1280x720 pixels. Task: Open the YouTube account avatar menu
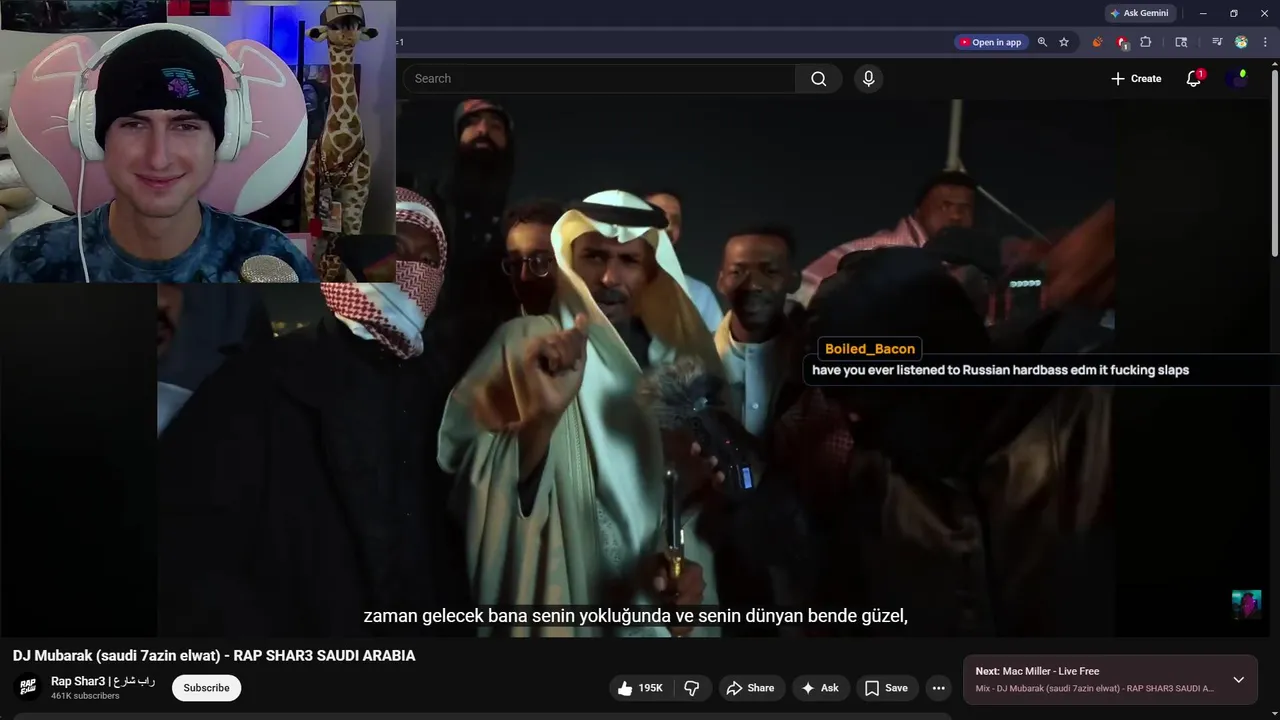point(1238,79)
